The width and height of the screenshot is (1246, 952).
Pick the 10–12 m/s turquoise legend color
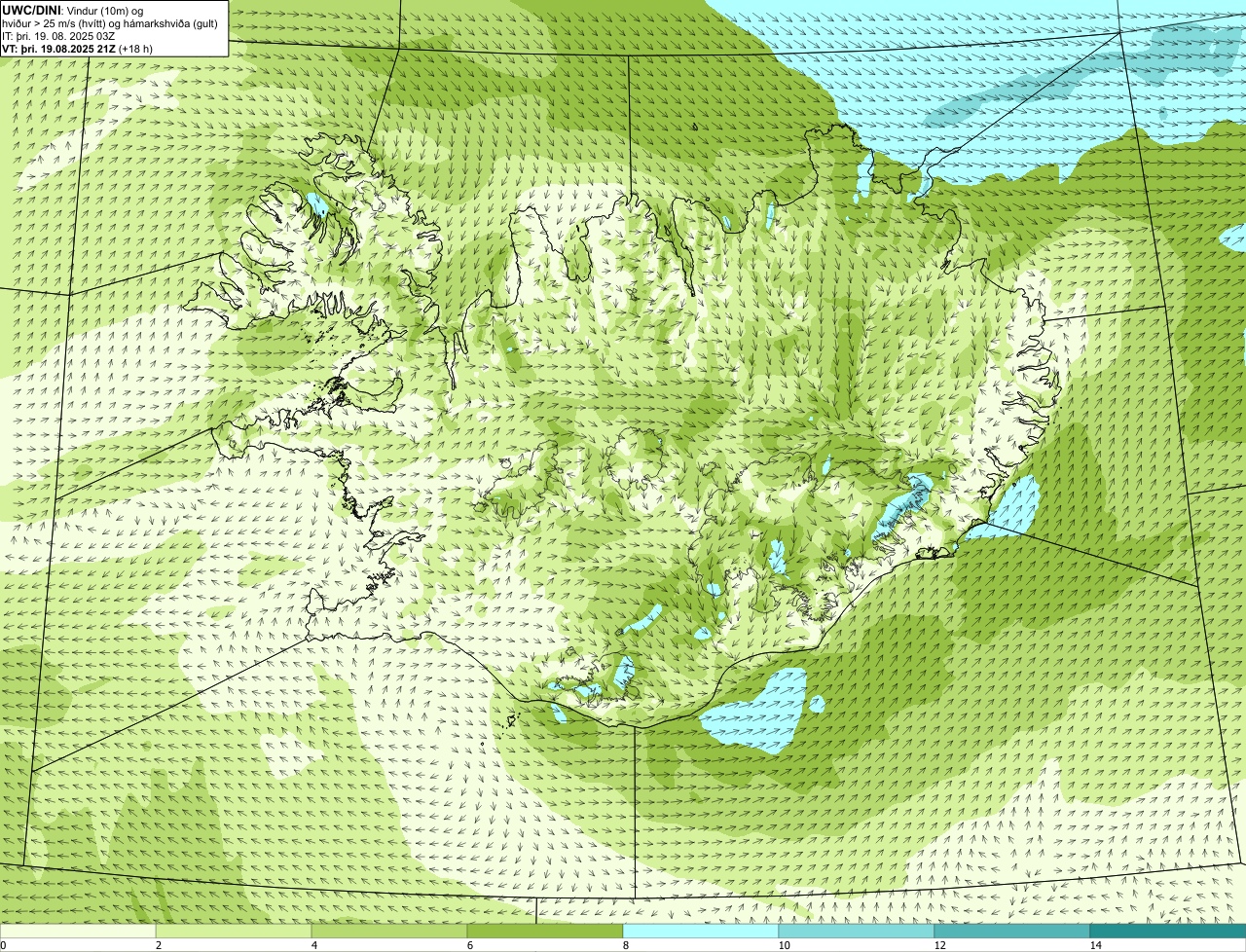coord(857,931)
